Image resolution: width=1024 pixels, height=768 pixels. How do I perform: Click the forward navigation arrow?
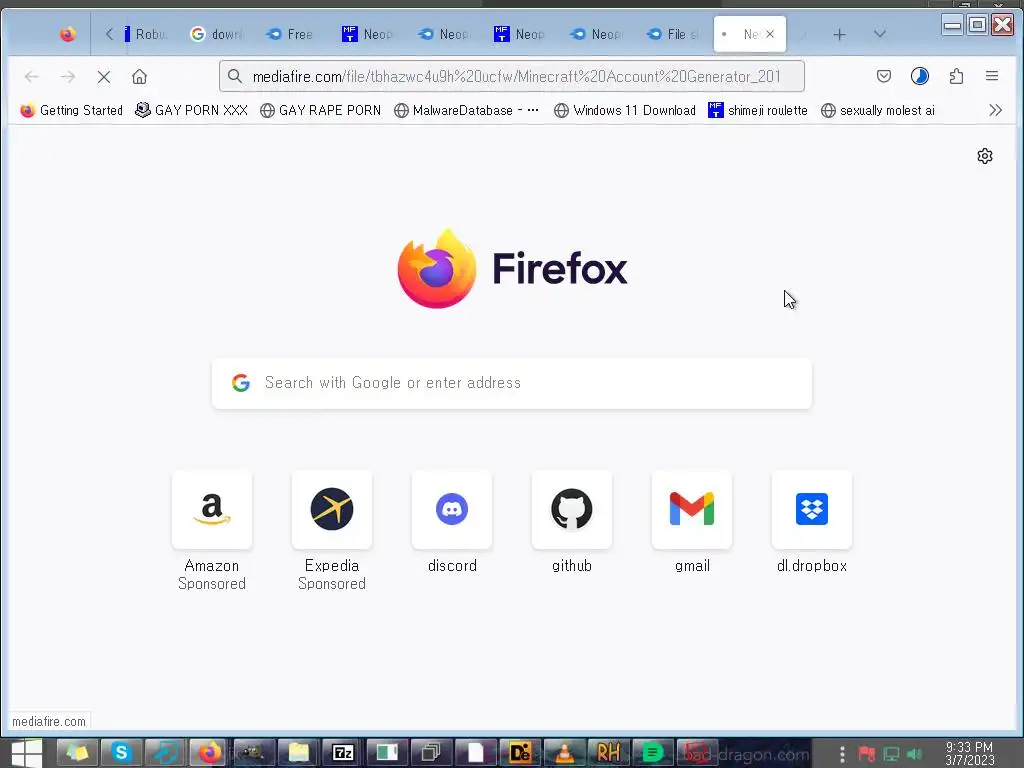point(67,77)
